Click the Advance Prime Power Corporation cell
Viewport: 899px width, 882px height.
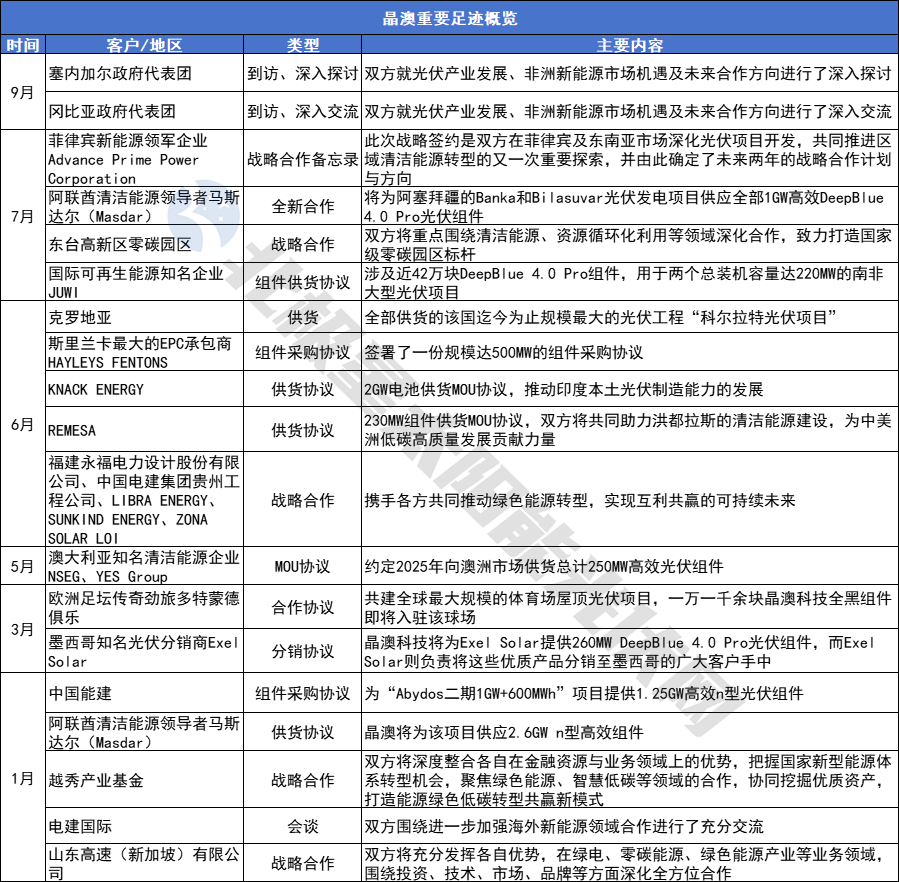tap(144, 158)
